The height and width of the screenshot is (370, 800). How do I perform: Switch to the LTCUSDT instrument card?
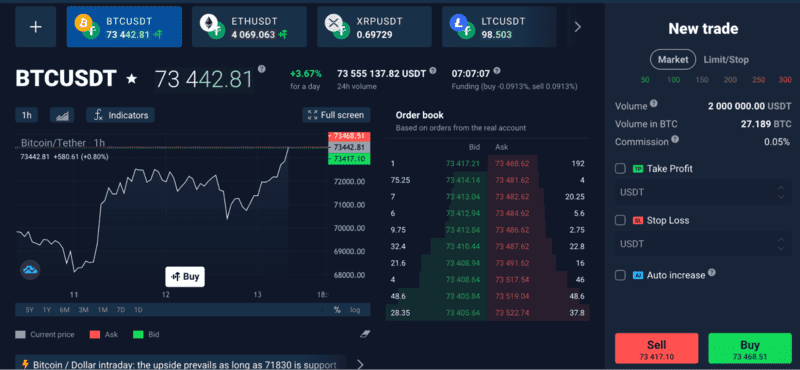click(x=499, y=27)
